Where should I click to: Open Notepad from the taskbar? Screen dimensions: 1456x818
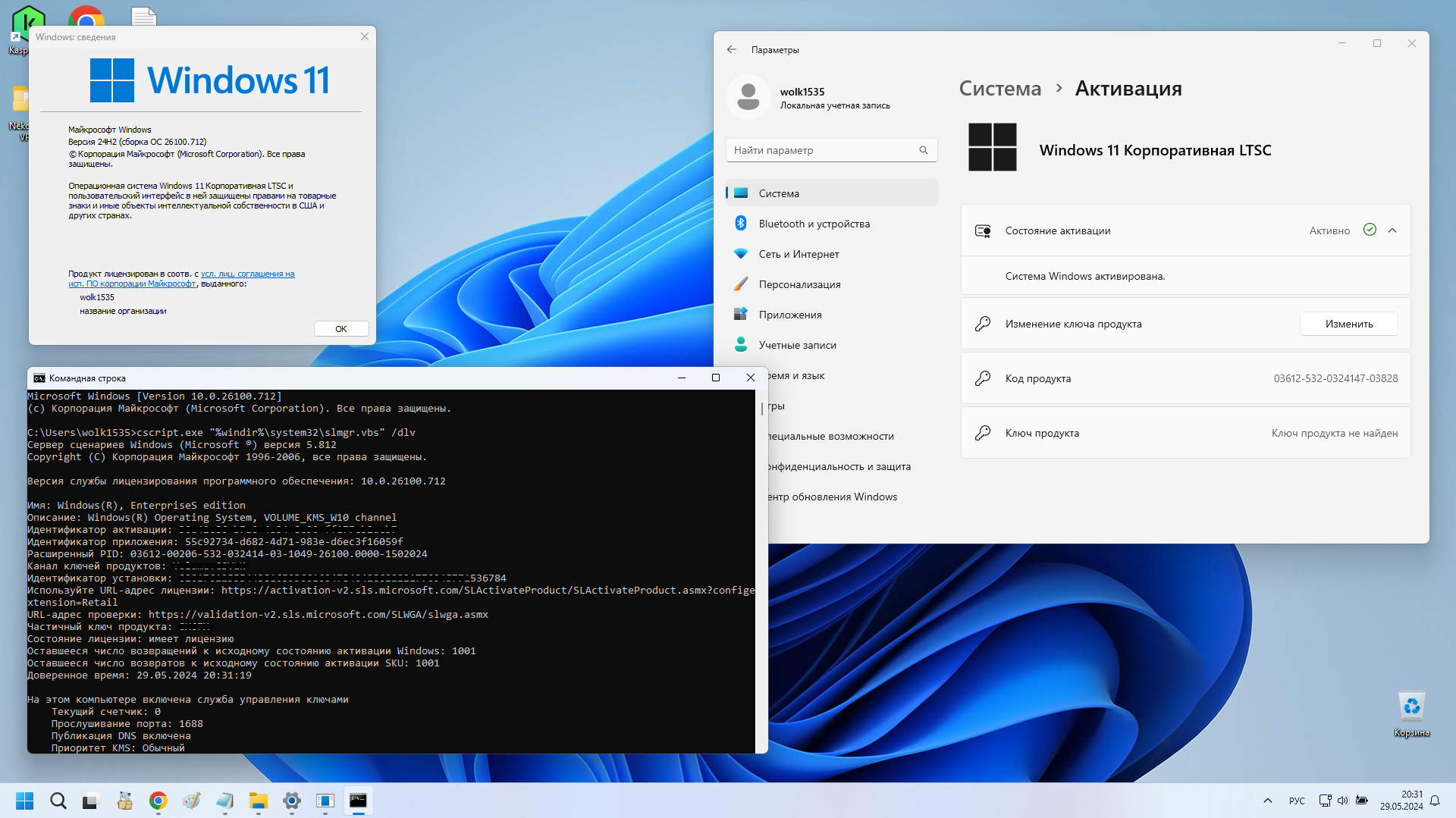pos(224,801)
